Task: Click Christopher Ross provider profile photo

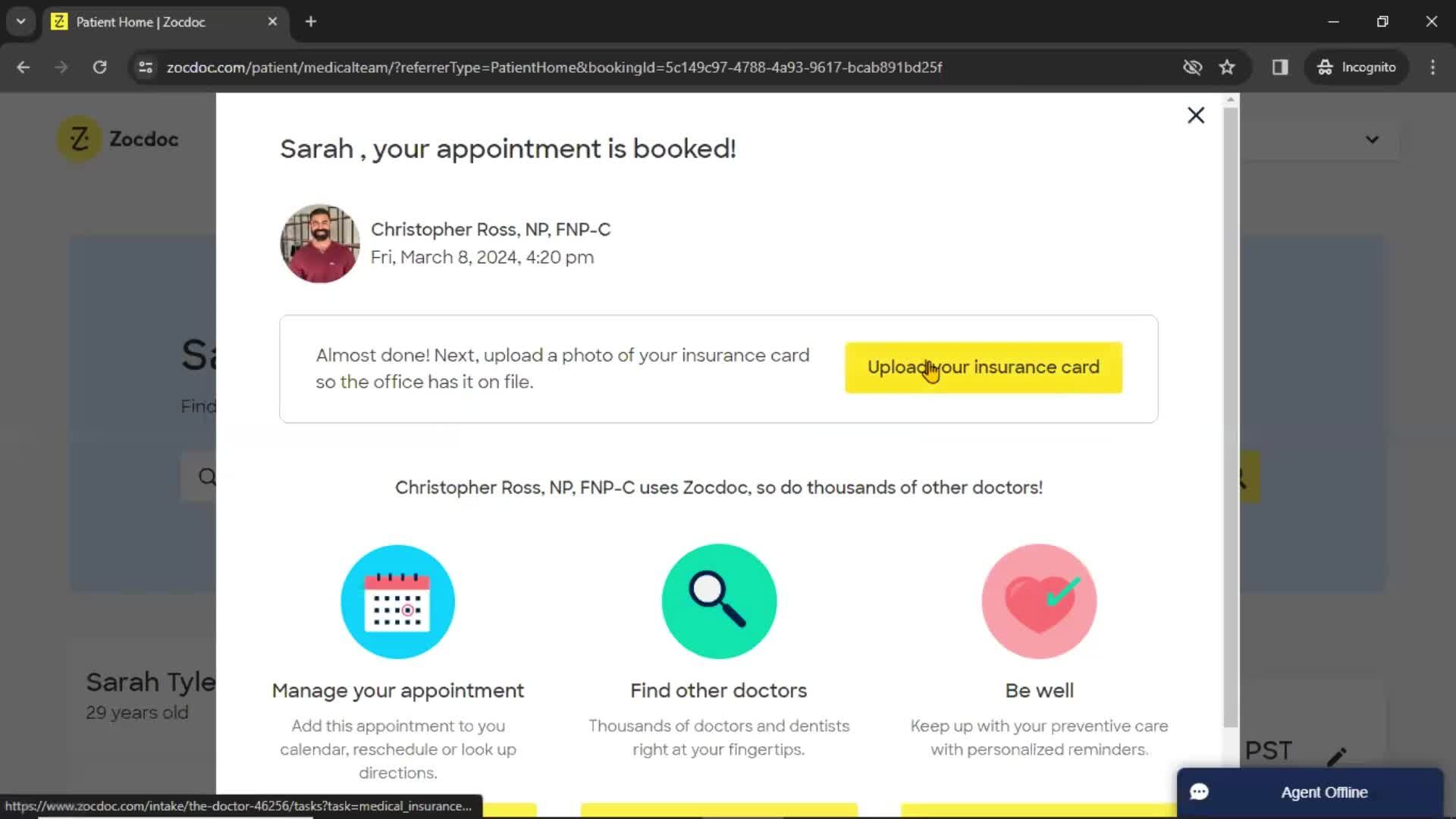Action: pos(318,243)
